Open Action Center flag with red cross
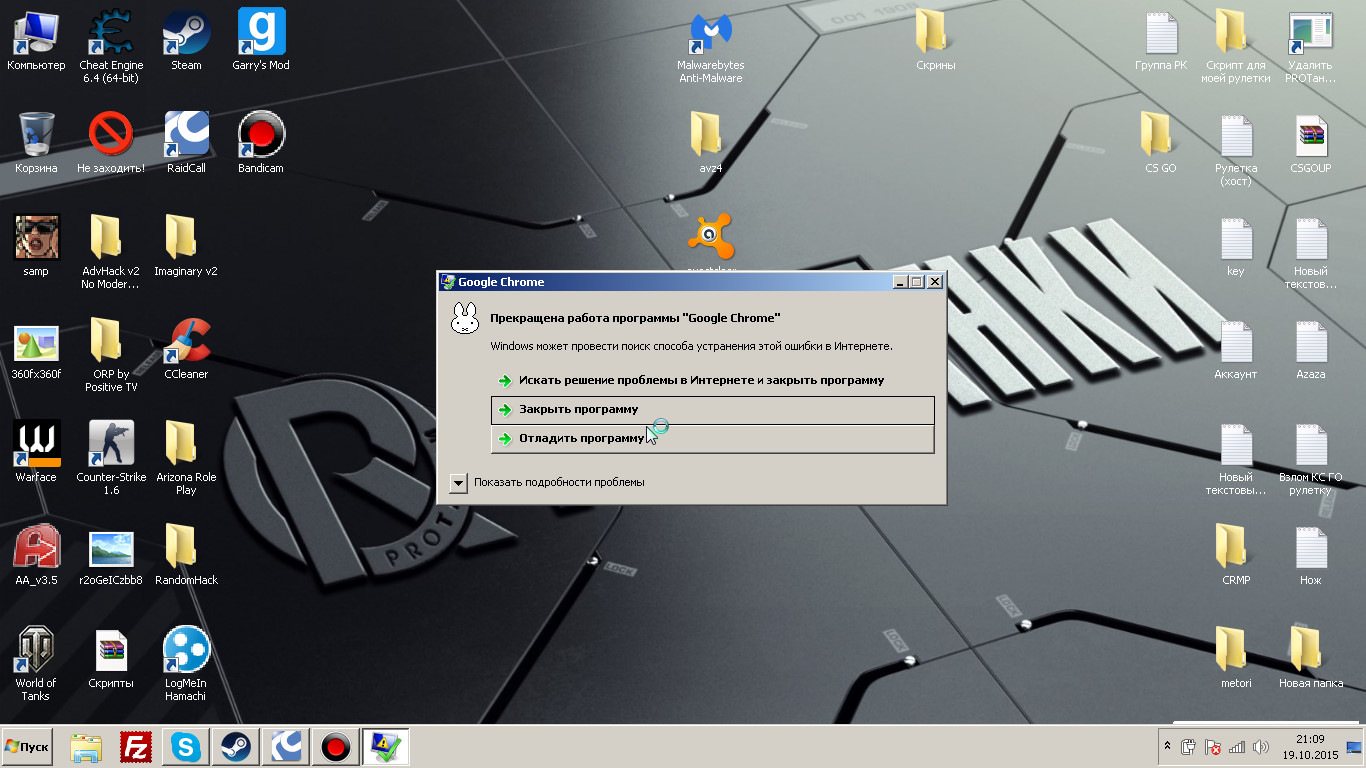This screenshot has height=768, width=1366. pos(1213,747)
